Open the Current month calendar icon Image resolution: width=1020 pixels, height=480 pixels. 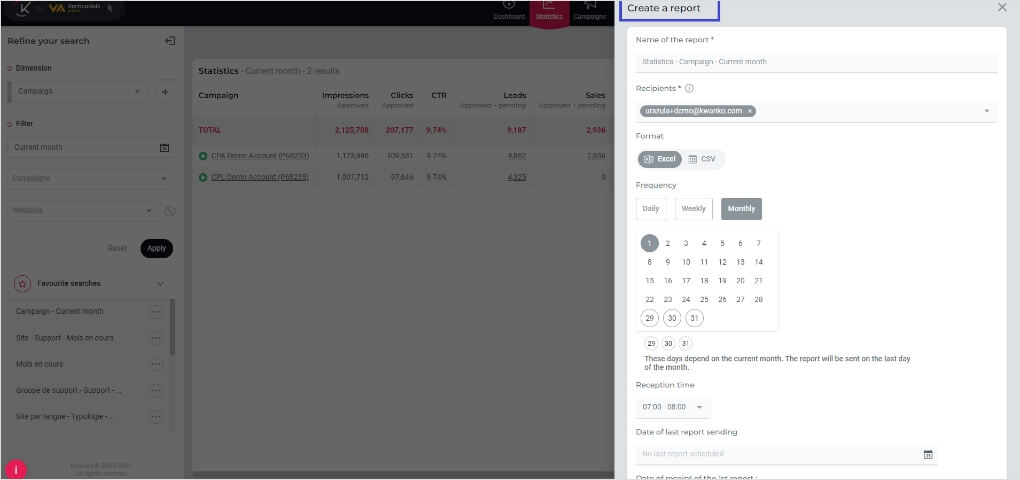pyautogui.click(x=164, y=148)
